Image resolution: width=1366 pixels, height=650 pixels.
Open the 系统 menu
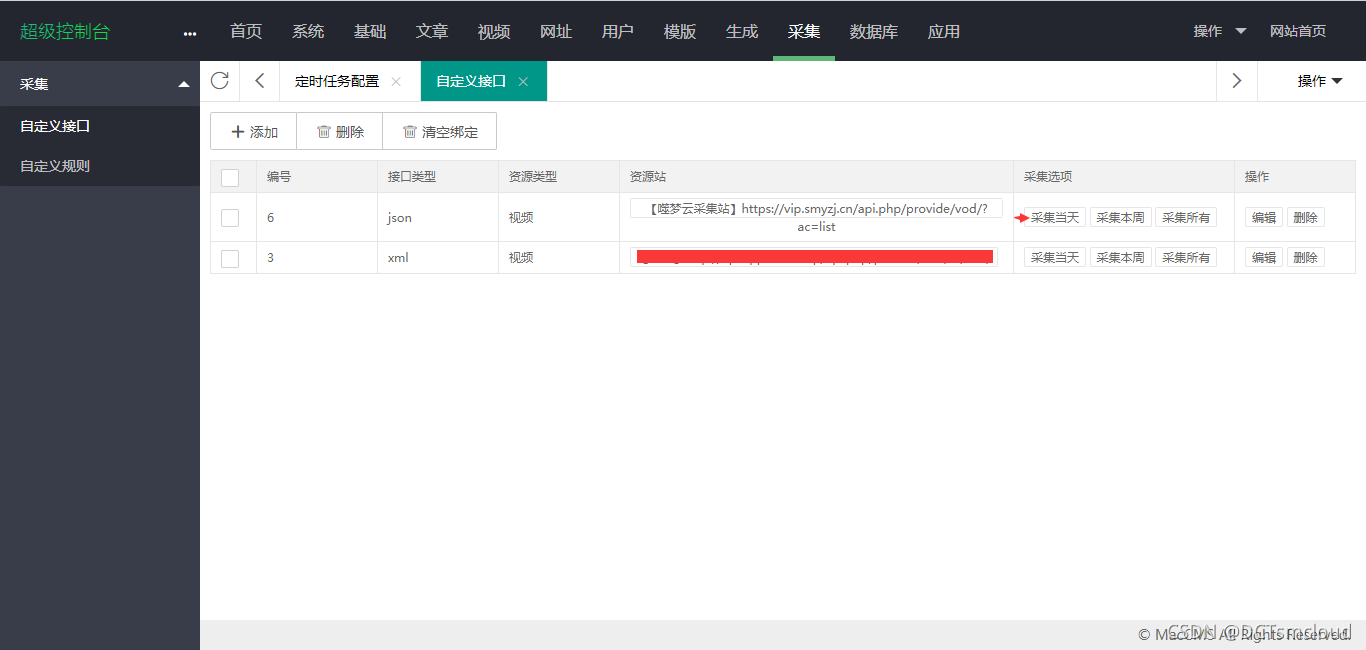(x=308, y=31)
